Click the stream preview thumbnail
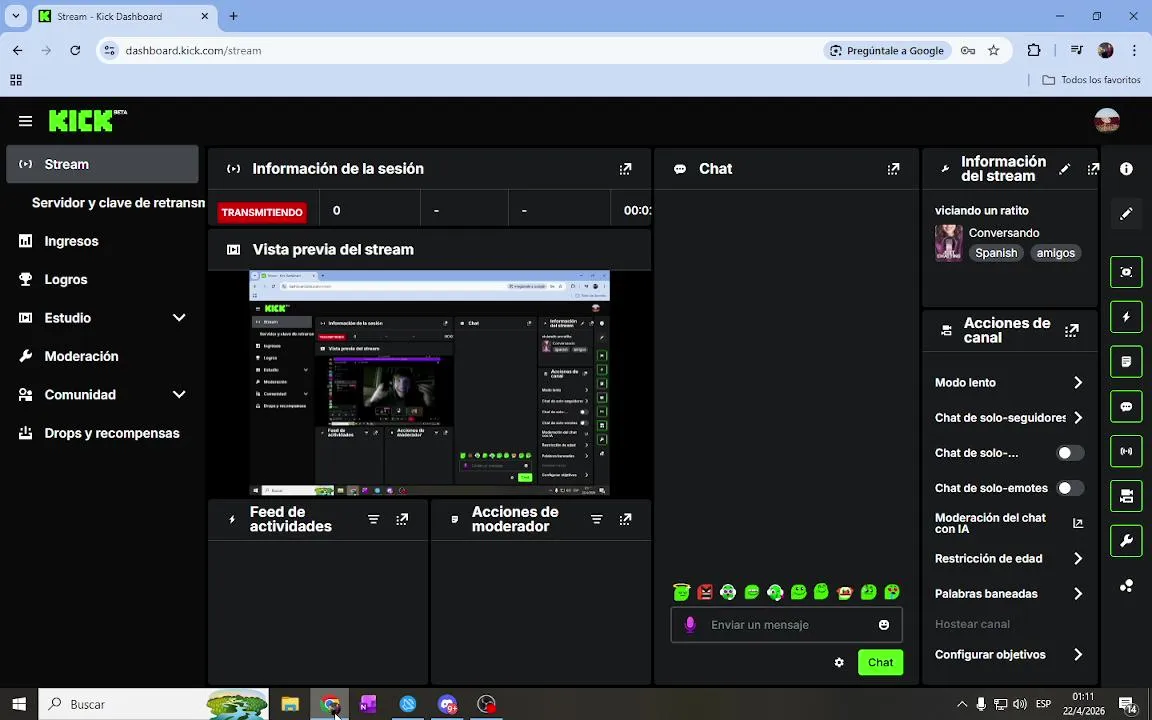The height and width of the screenshot is (720, 1152). tap(429, 383)
